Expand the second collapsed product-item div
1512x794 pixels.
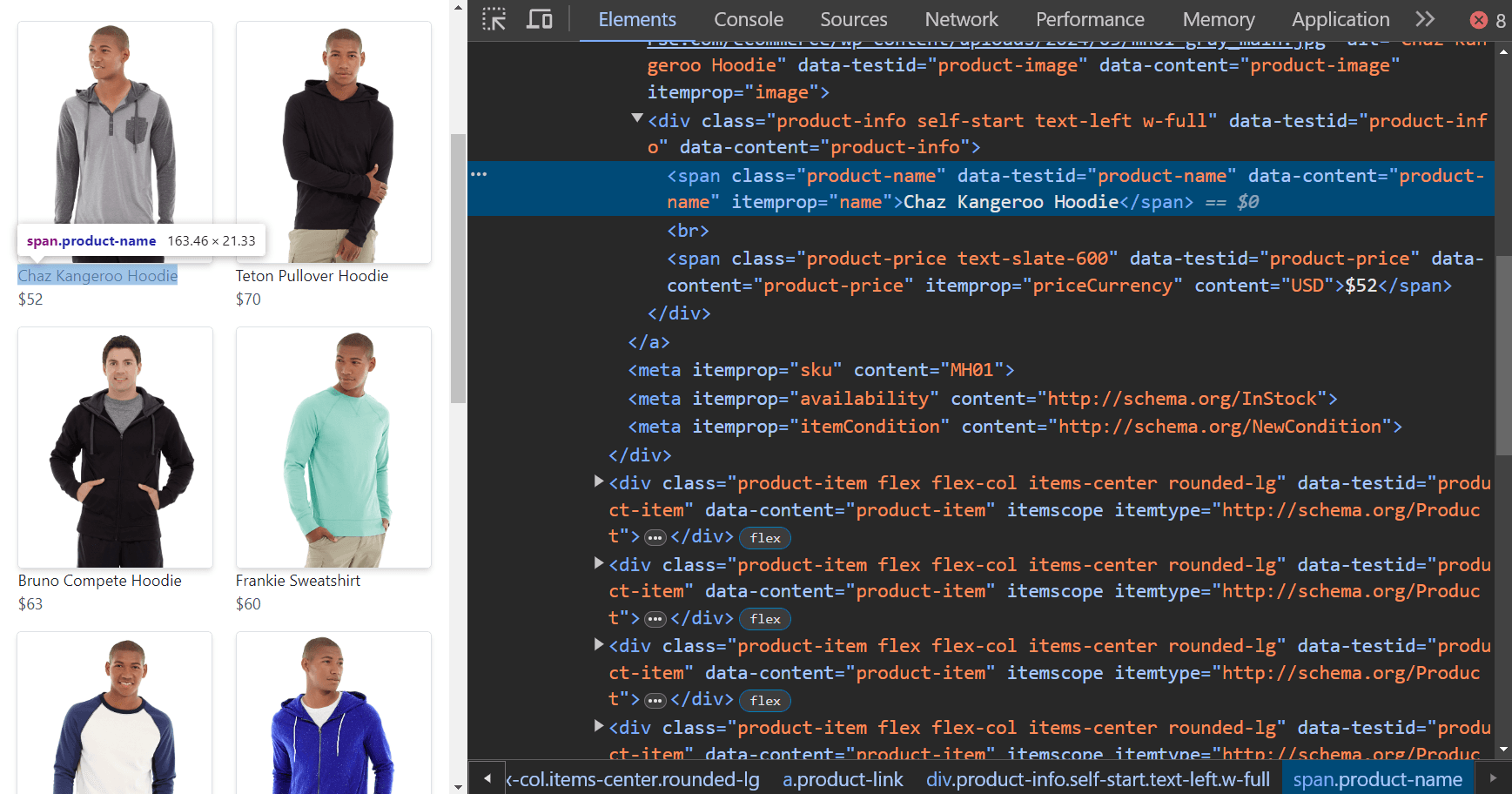(599, 563)
